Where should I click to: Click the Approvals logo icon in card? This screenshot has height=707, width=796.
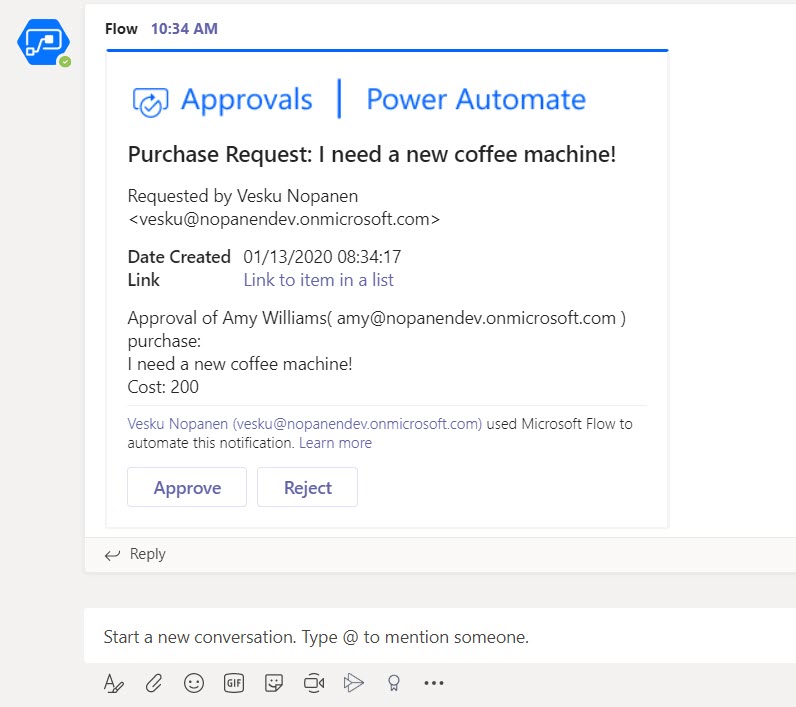click(149, 101)
